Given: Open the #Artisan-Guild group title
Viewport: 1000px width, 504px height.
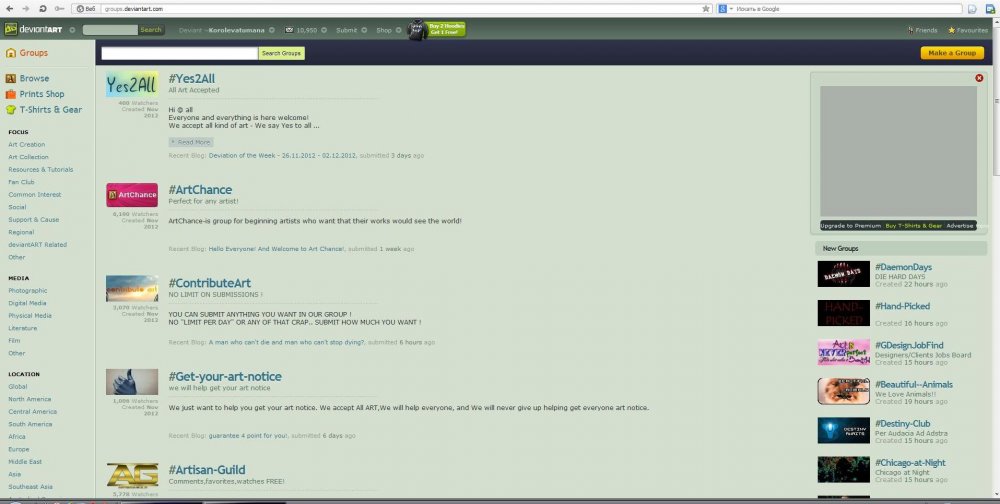Looking at the screenshot, I should click(207, 470).
